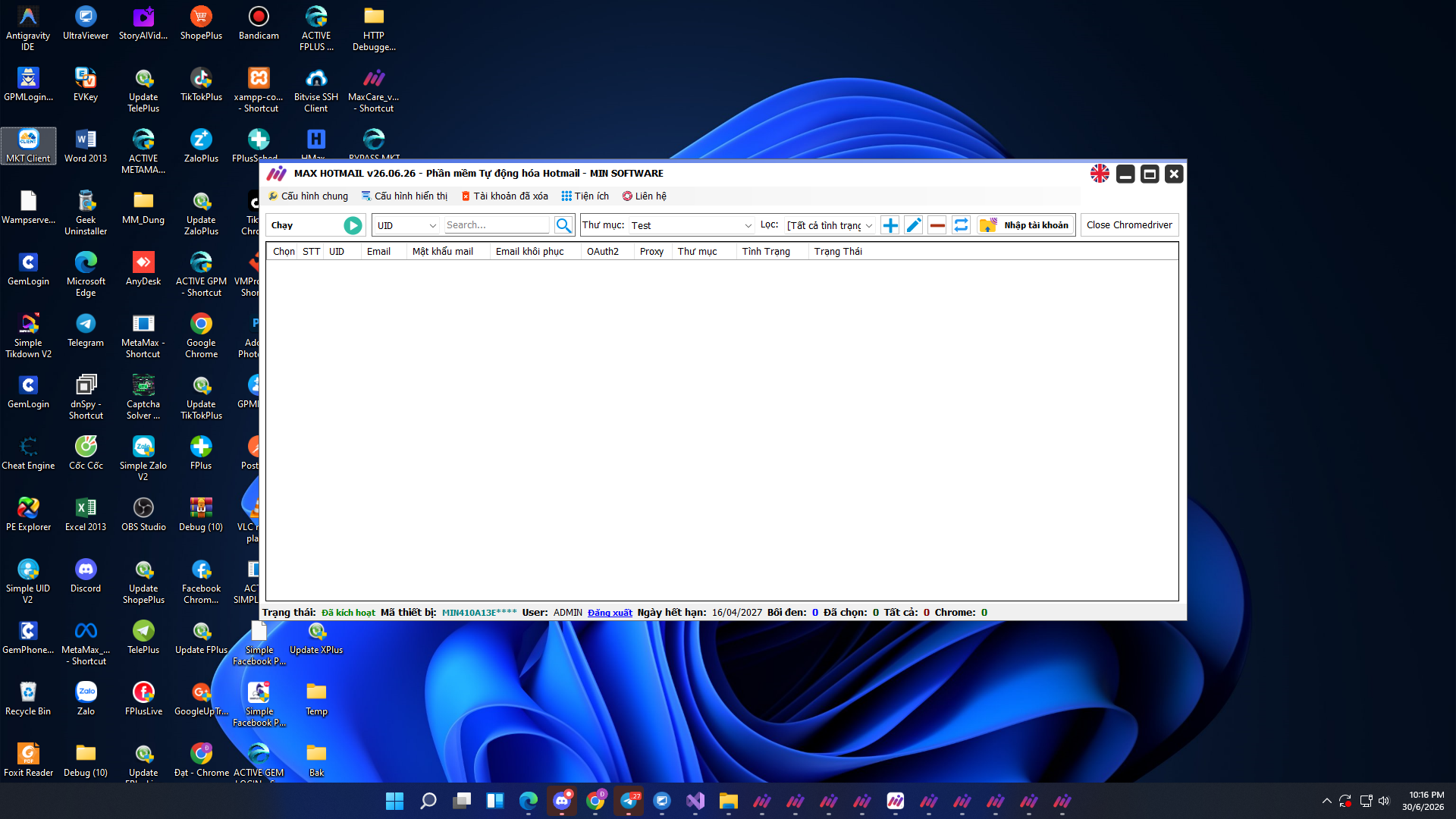Click in the Search input field
Image resolution: width=1456 pixels, height=819 pixels.
tap(497, 225)
